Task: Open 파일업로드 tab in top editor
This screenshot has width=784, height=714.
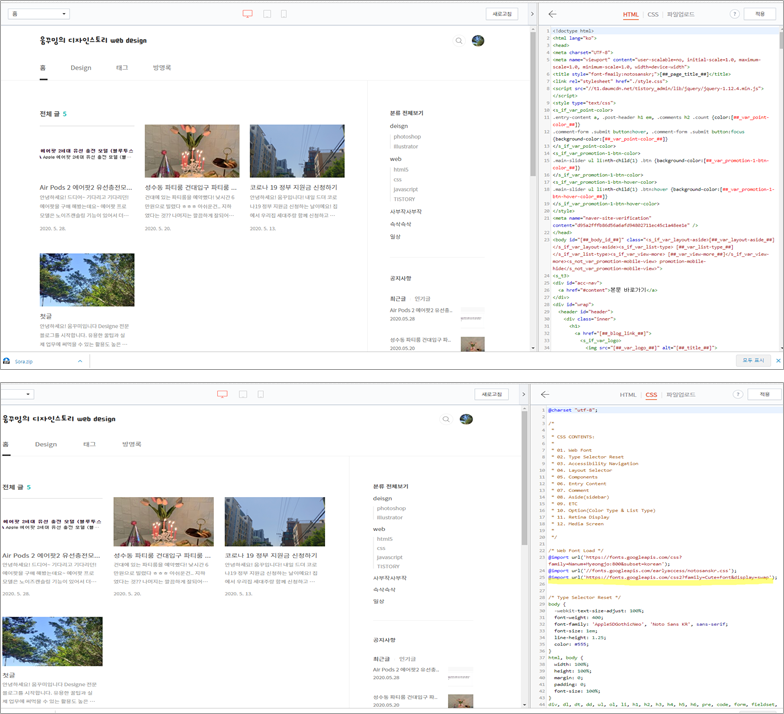Action: click(680, 14)
